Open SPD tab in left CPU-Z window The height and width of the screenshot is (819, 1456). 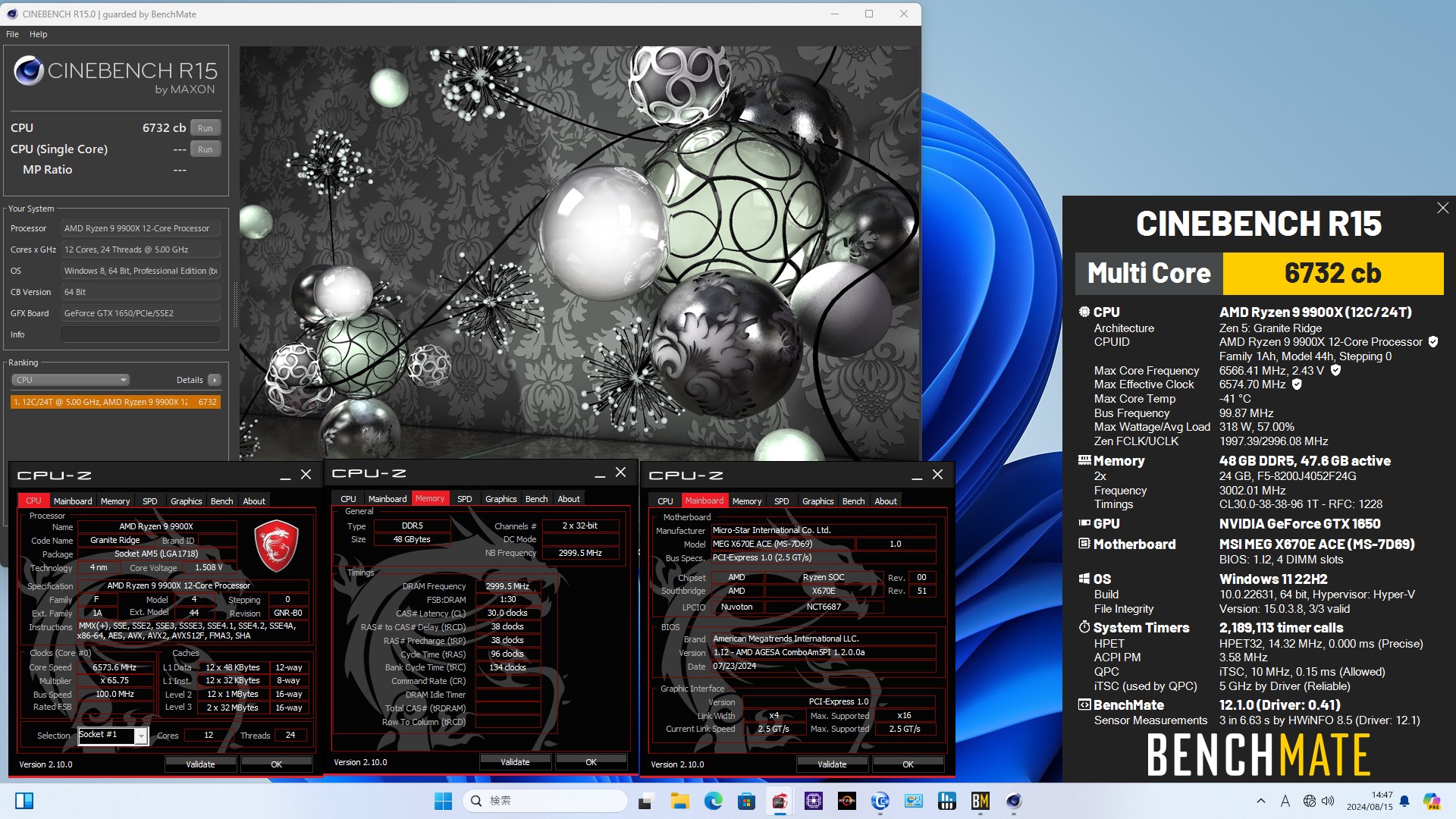[x=150, y=501]
